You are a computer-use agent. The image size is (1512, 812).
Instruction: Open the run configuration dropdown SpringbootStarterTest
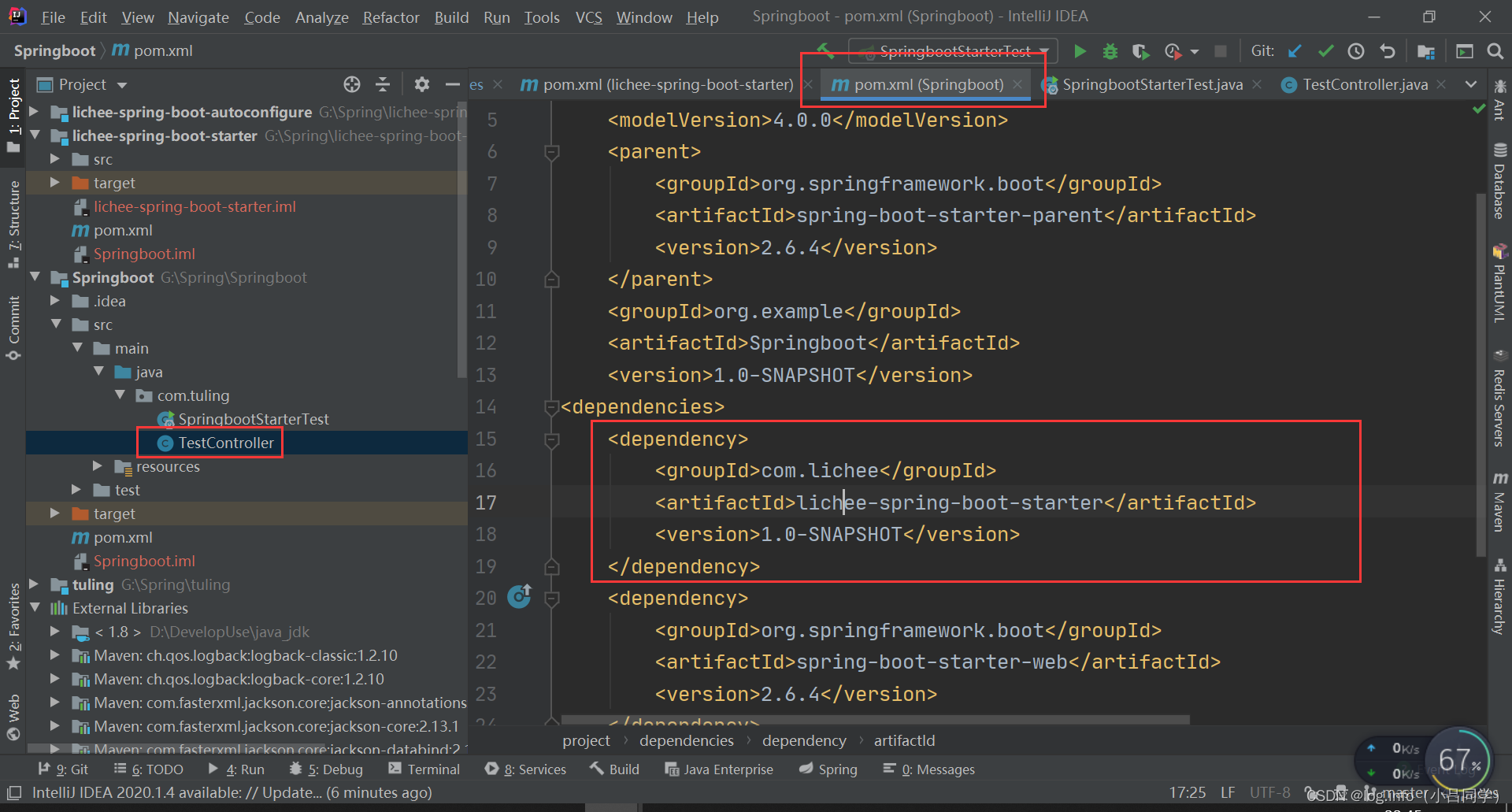pyautogui.click(x=953, y=51)
